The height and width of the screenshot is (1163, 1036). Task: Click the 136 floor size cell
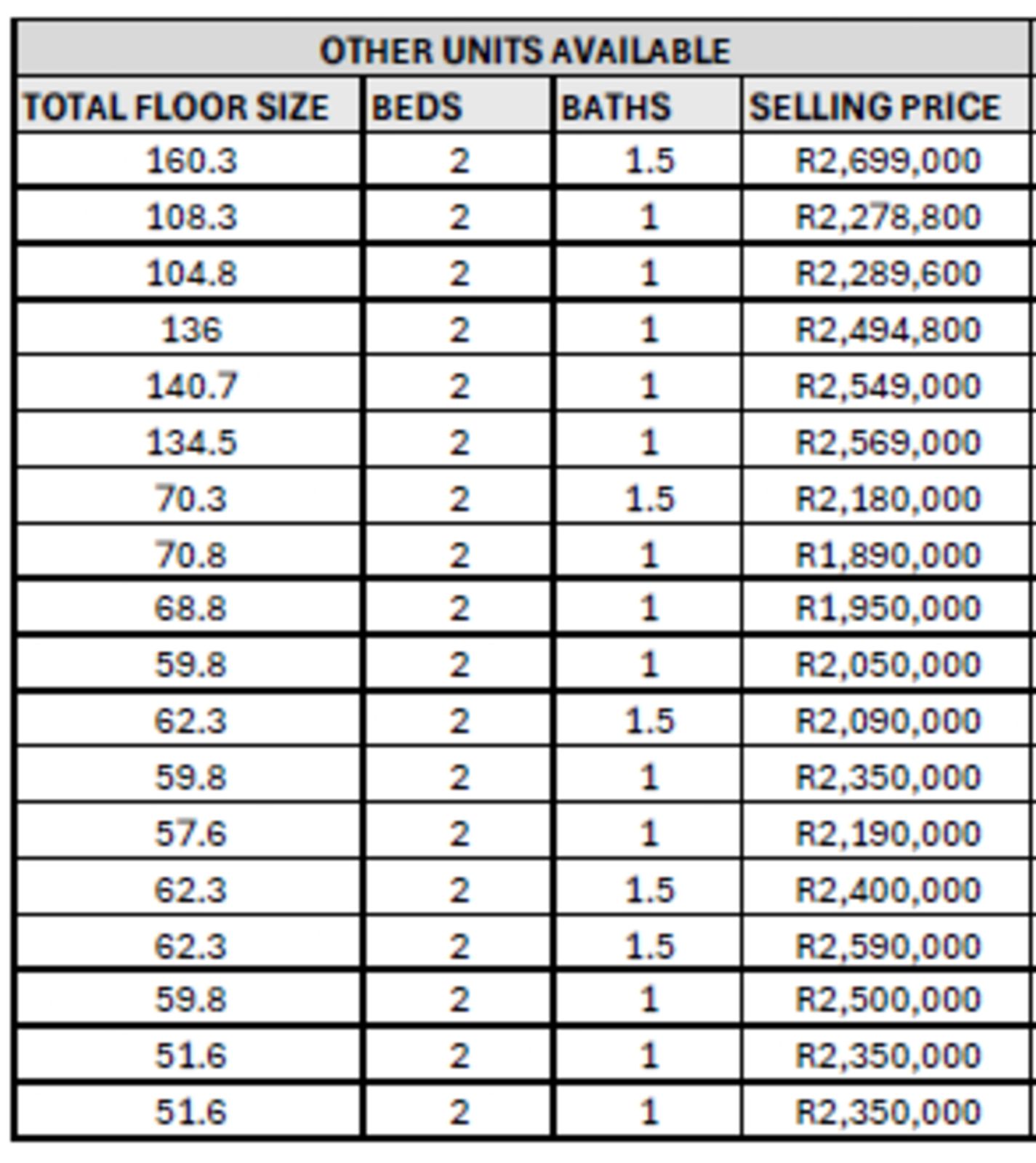[x=191, y=330]
